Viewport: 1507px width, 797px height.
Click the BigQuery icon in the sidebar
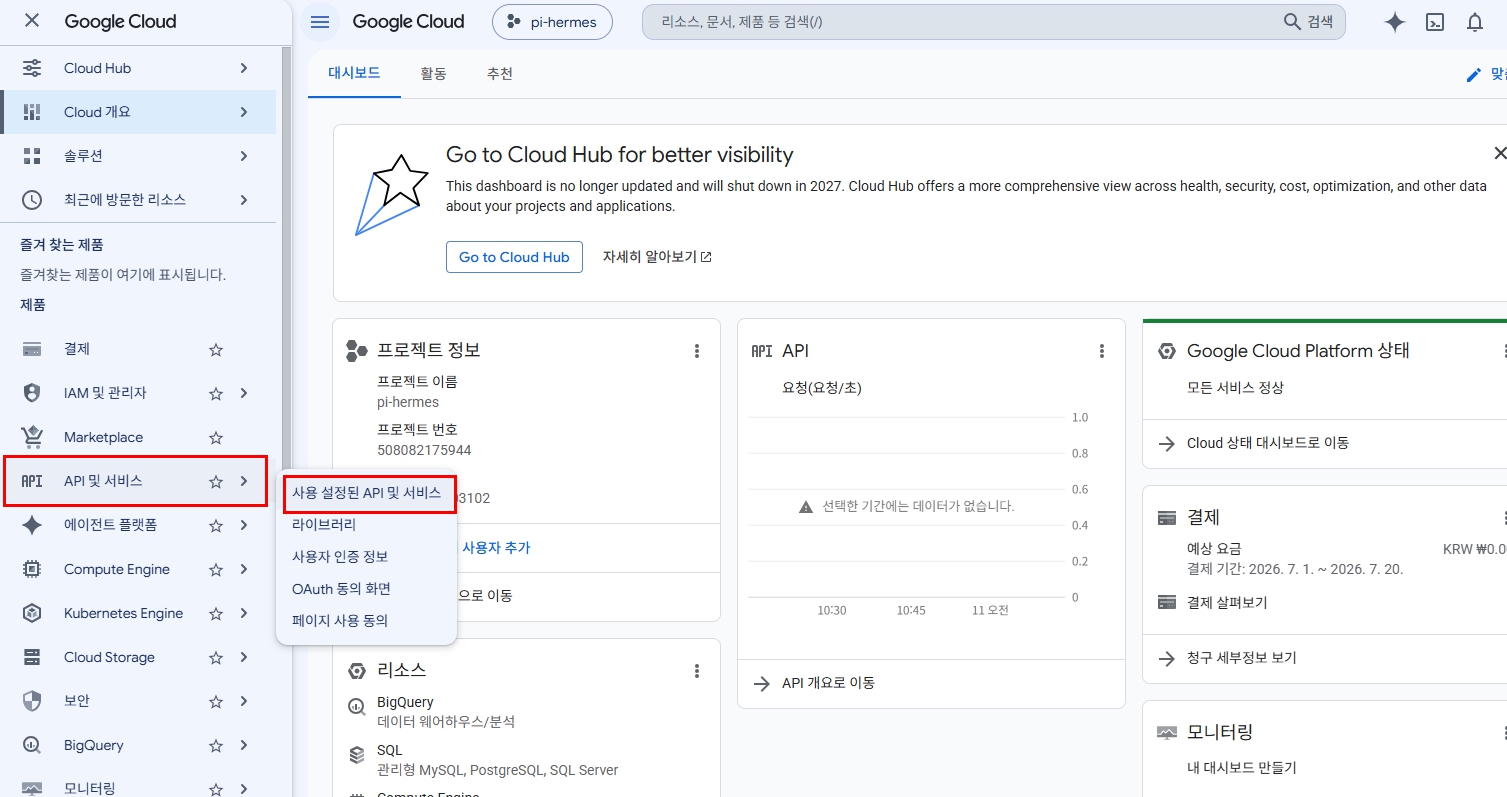32,745
